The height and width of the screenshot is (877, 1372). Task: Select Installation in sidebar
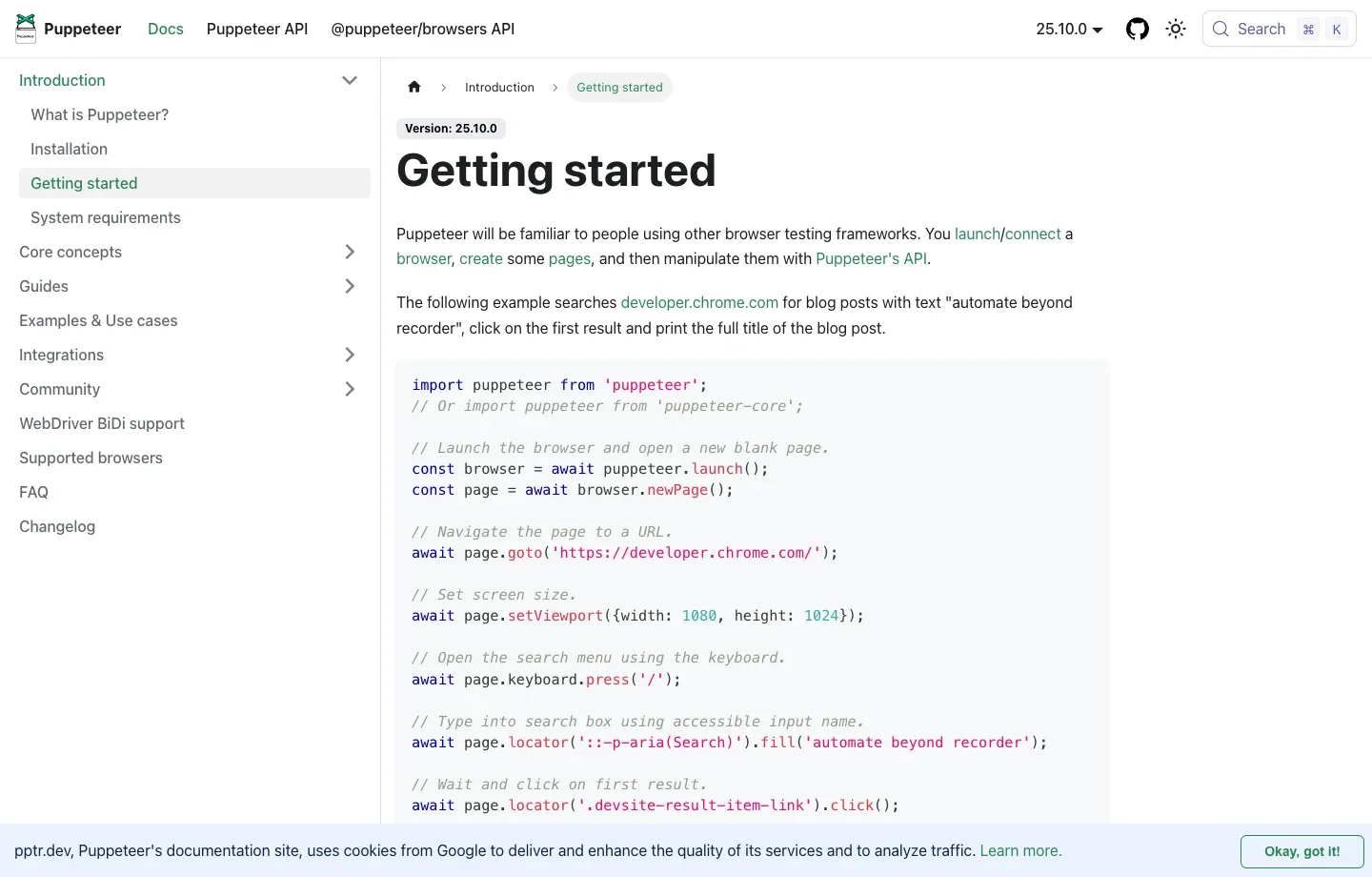pos(194,149)
